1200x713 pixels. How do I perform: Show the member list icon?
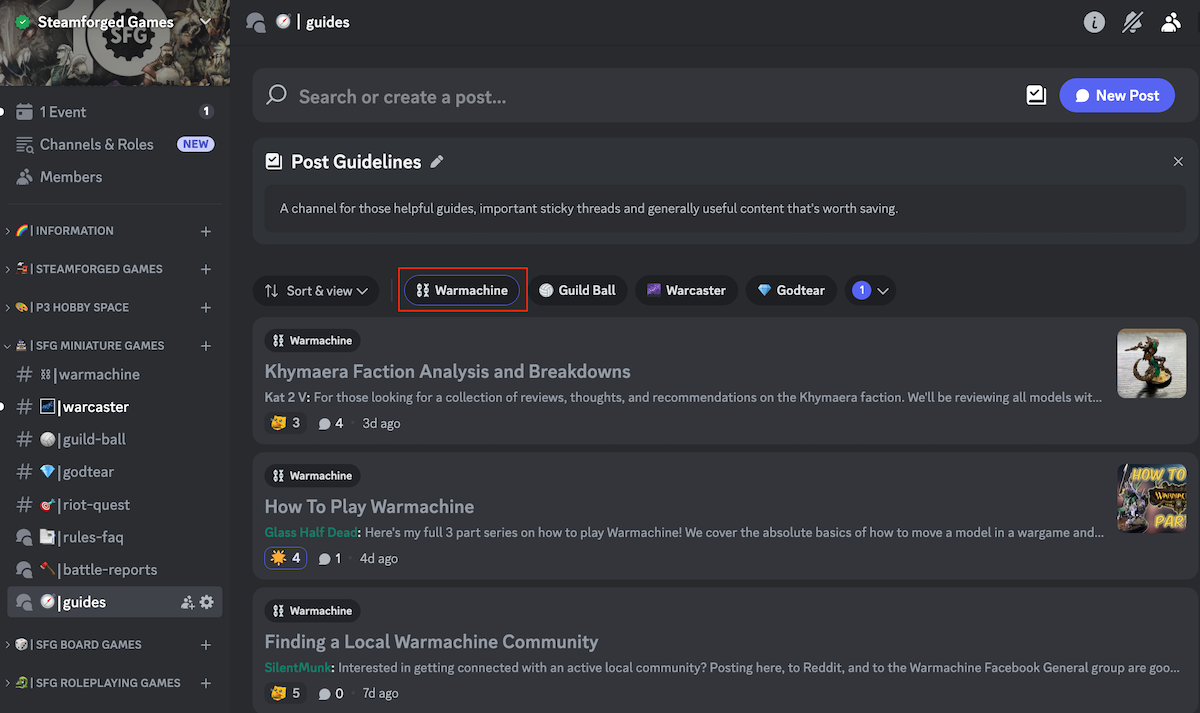point(1171,22)
